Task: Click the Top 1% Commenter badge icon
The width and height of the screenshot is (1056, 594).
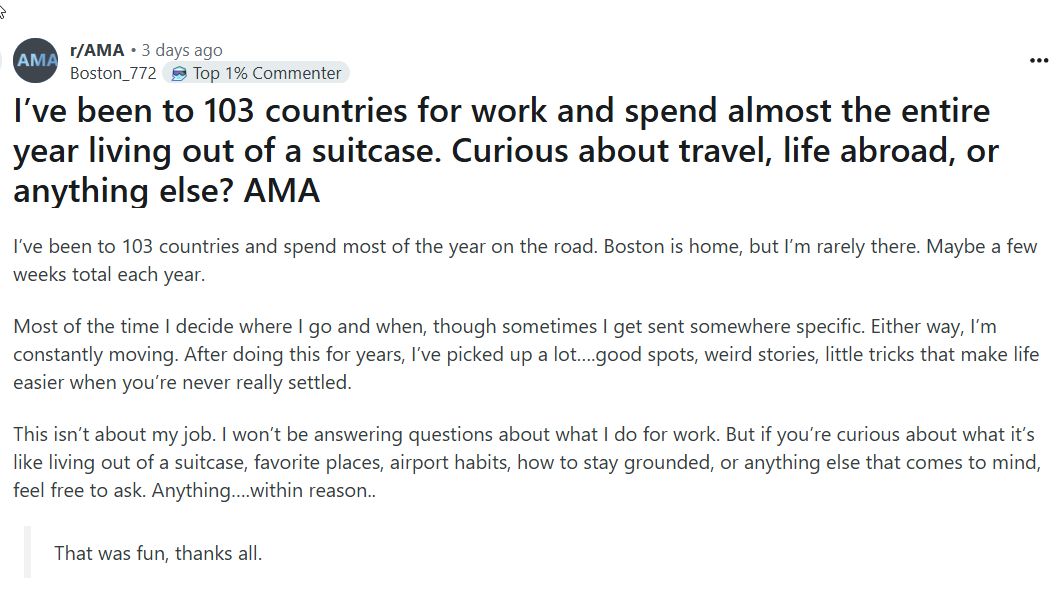Action: (x=178, y=73)
